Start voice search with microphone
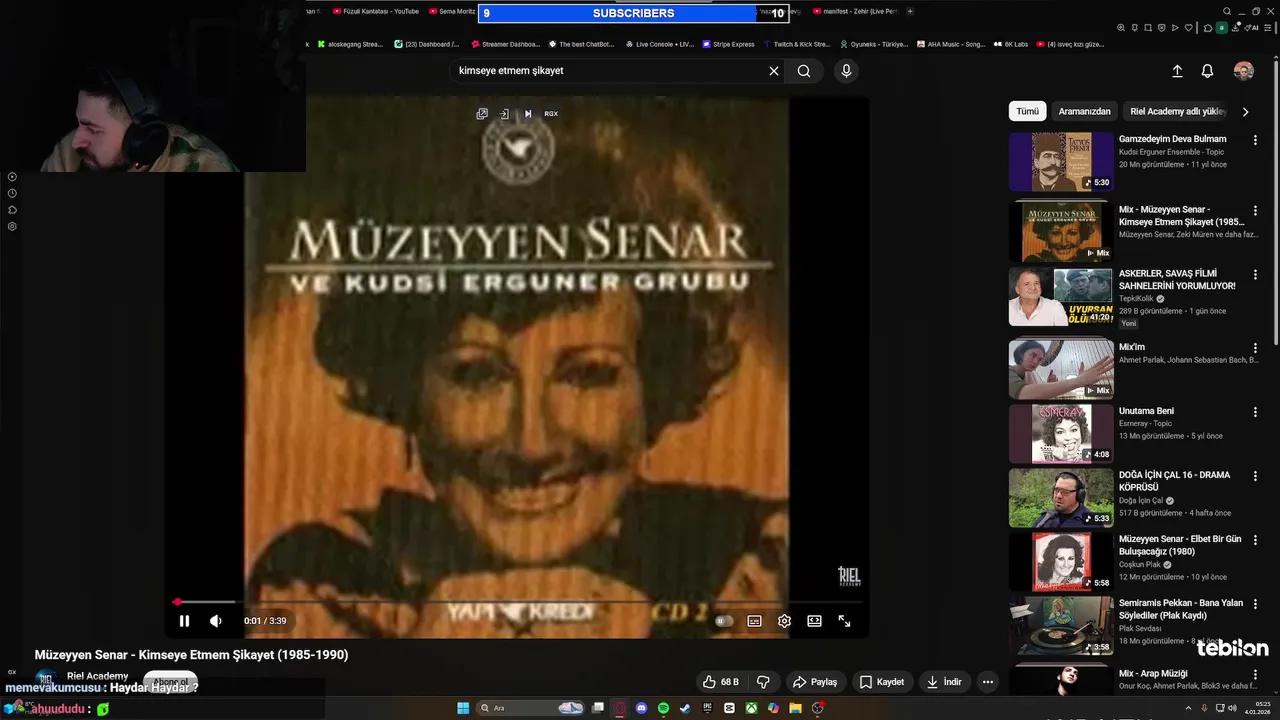The height and width of the screenshot is (720, 1280). pyautogui.click(x=846, y=71)
